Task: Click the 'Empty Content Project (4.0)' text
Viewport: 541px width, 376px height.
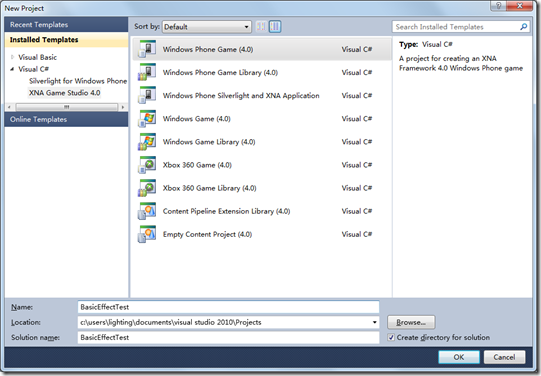Action: coord(207,234)
